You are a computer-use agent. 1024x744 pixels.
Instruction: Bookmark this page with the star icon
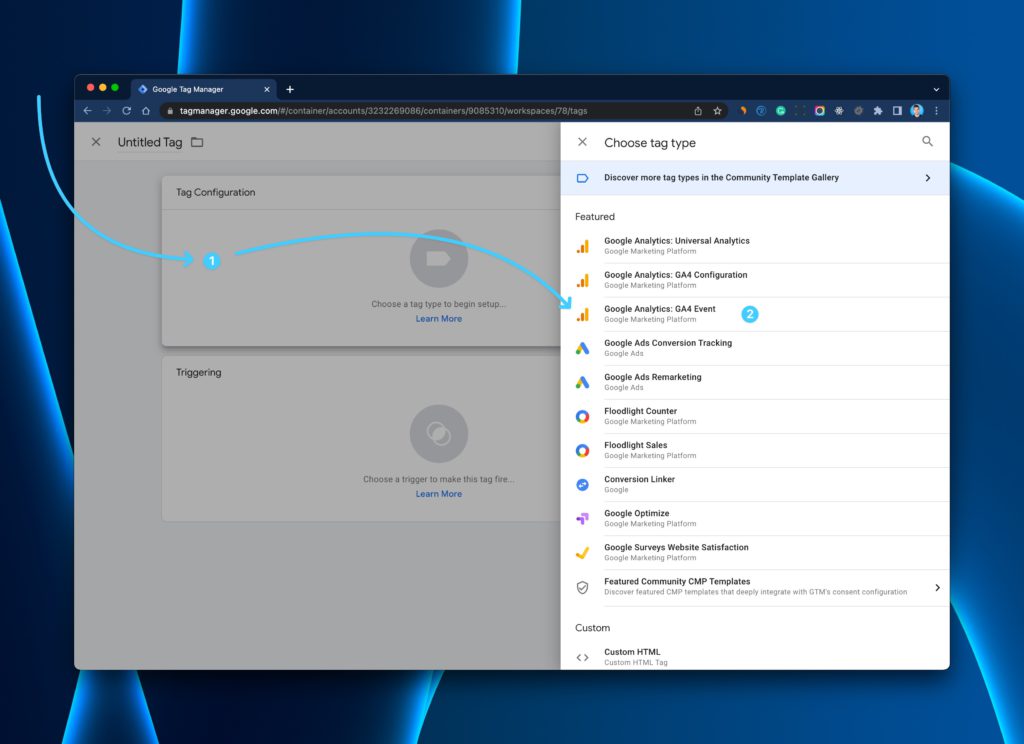(x=717, y=110)
